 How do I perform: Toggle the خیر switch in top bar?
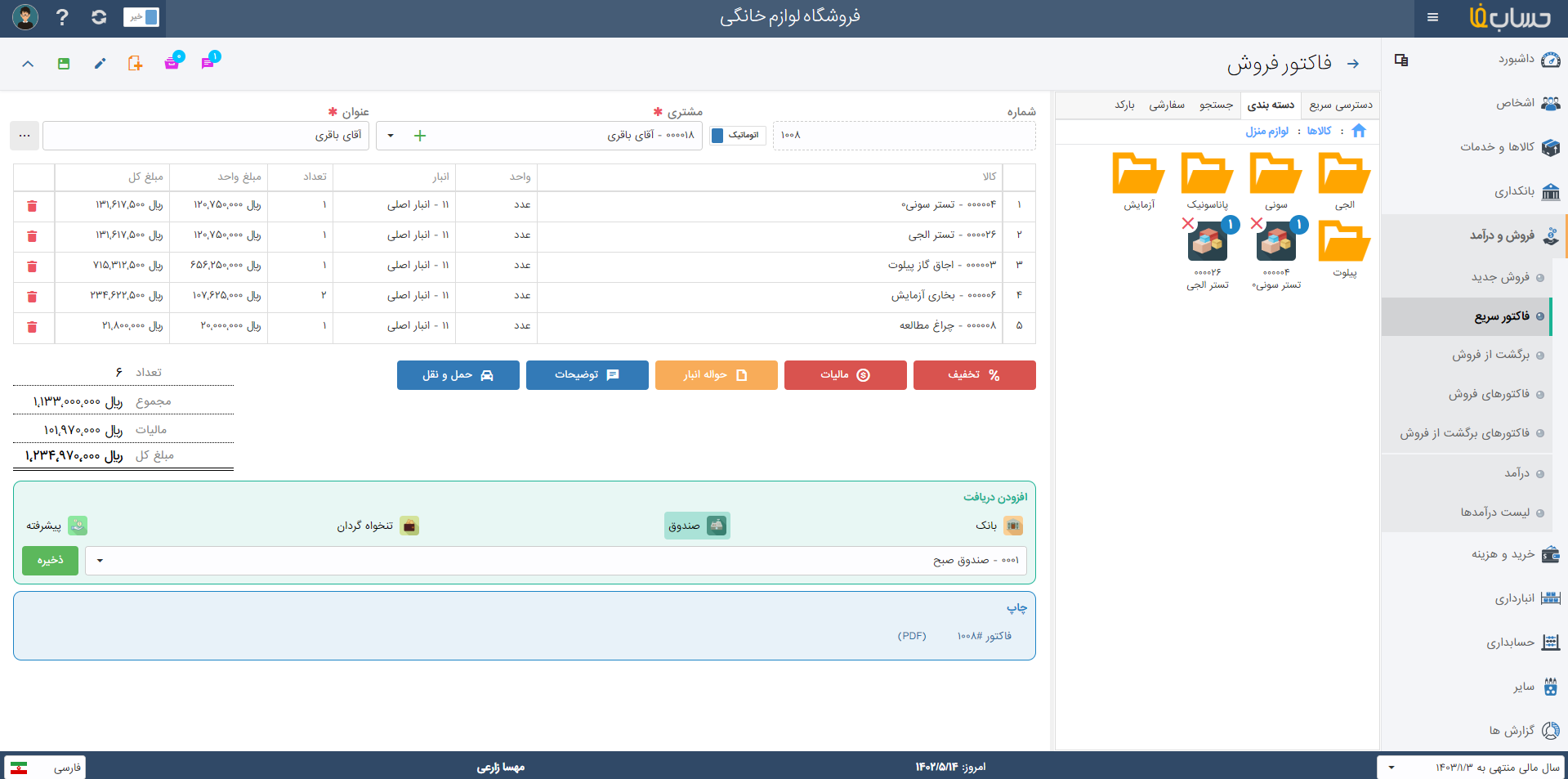pyautogui.click(x=141, y=17)
